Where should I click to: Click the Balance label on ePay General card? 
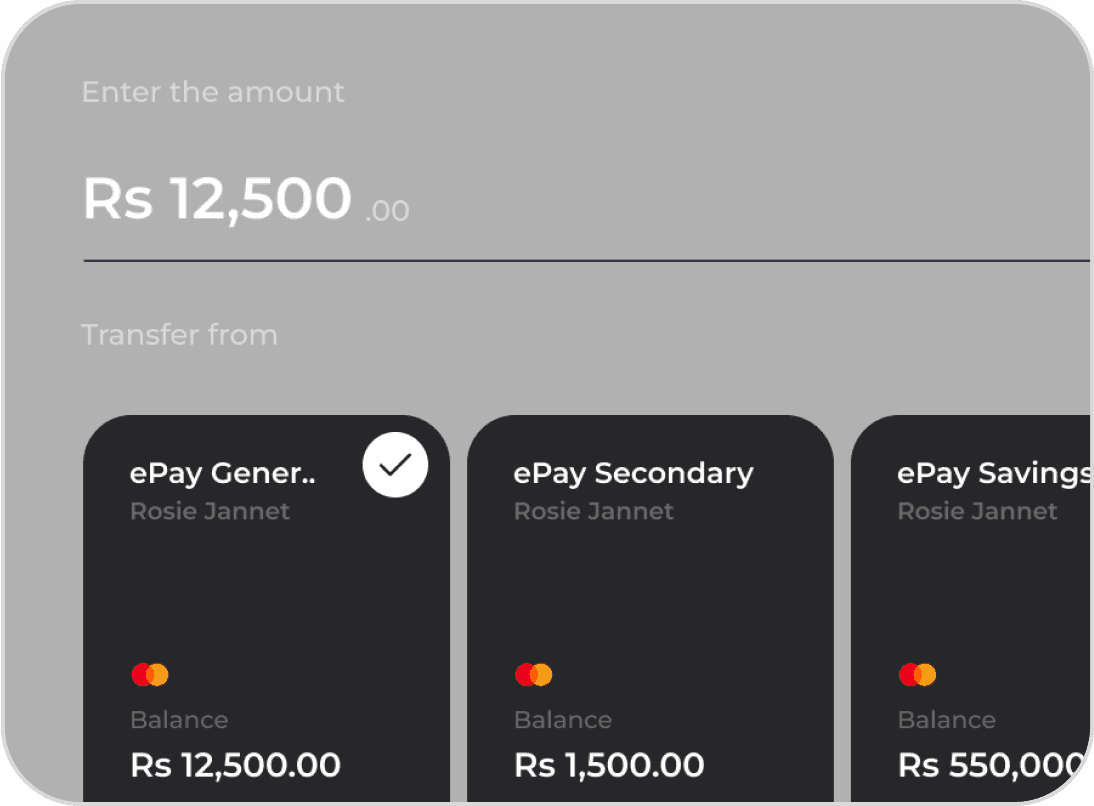click(x=179, y=720)
